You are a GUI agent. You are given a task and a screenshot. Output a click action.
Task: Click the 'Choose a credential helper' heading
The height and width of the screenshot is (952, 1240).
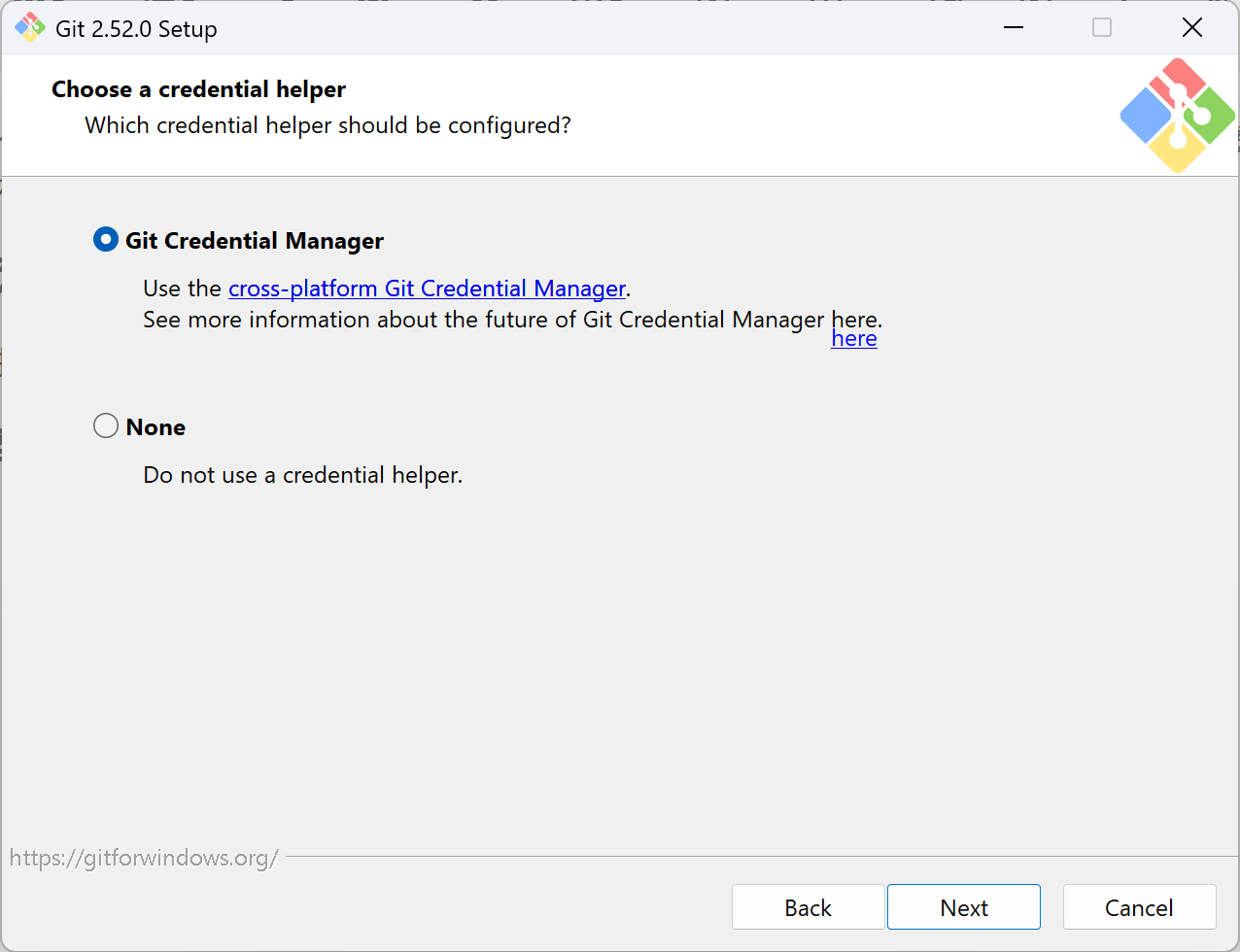[x=198, y=89]
